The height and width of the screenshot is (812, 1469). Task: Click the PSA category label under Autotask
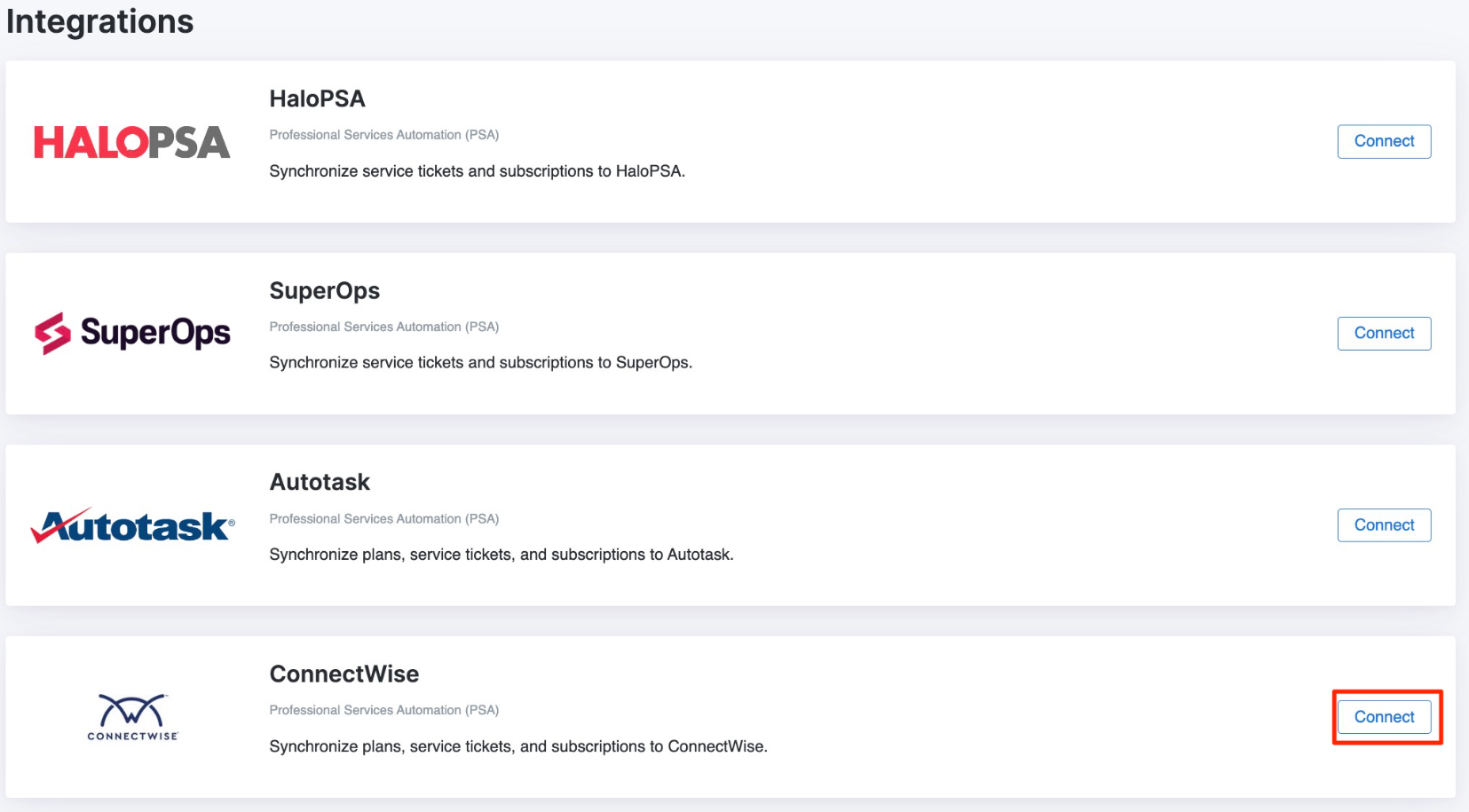point(383,519)
